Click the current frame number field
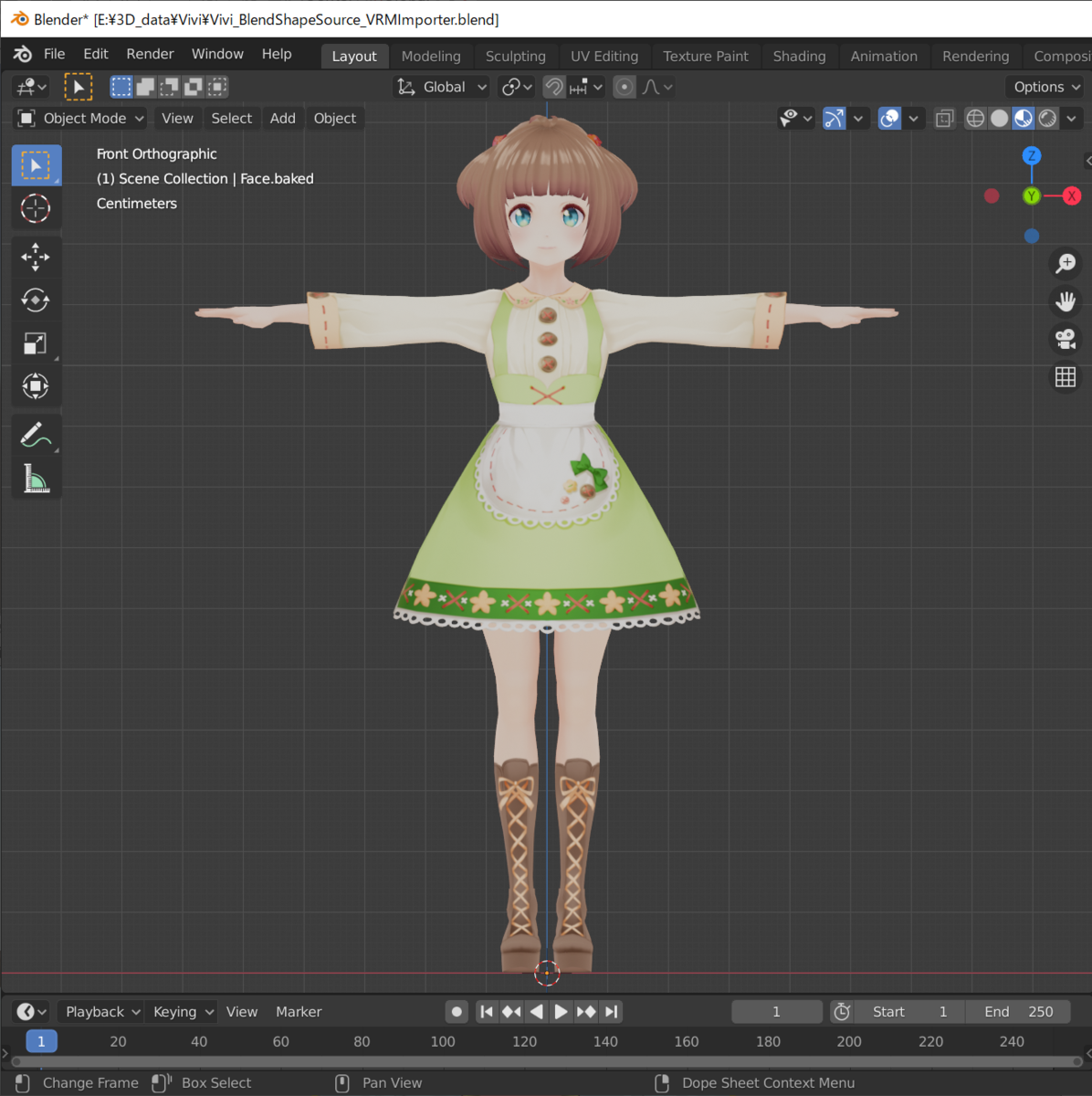 tap(777, 1012)
